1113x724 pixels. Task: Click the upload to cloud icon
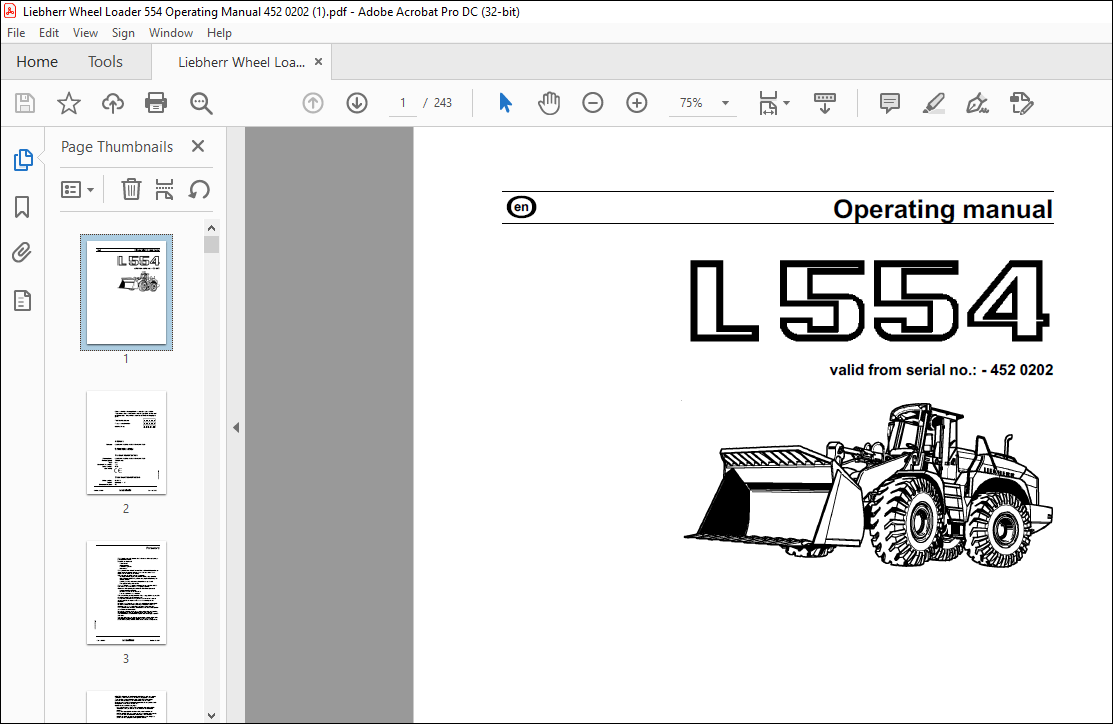pyautogui.click(x=112, y=103)
